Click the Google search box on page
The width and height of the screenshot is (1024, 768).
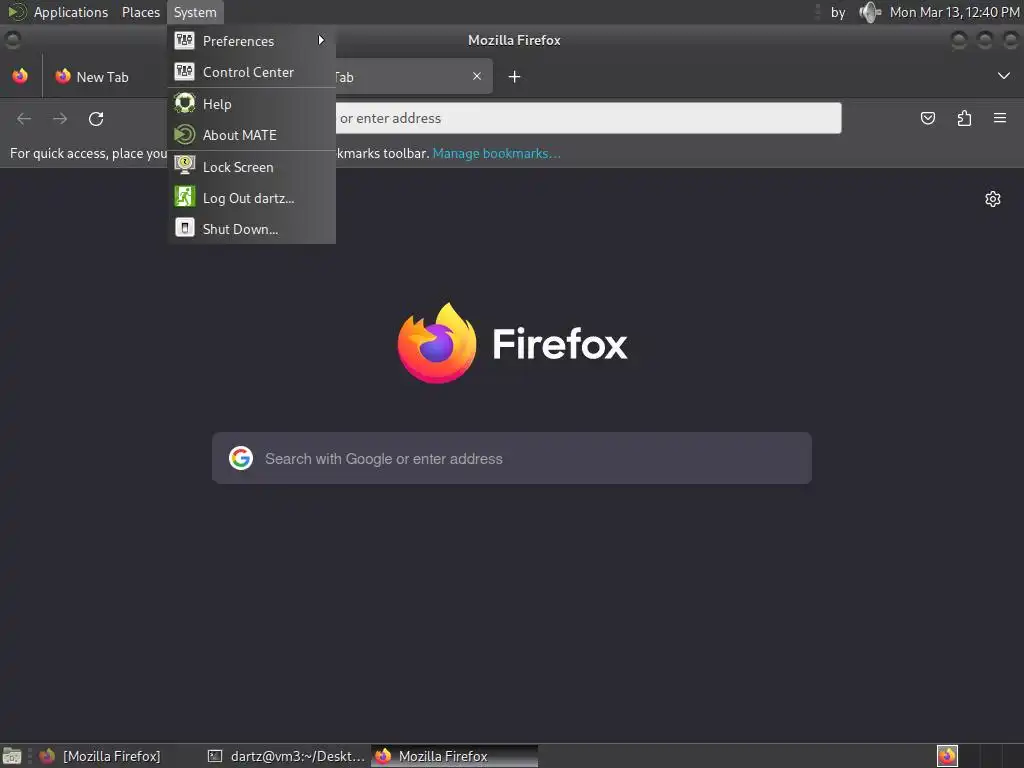point(512,458)
